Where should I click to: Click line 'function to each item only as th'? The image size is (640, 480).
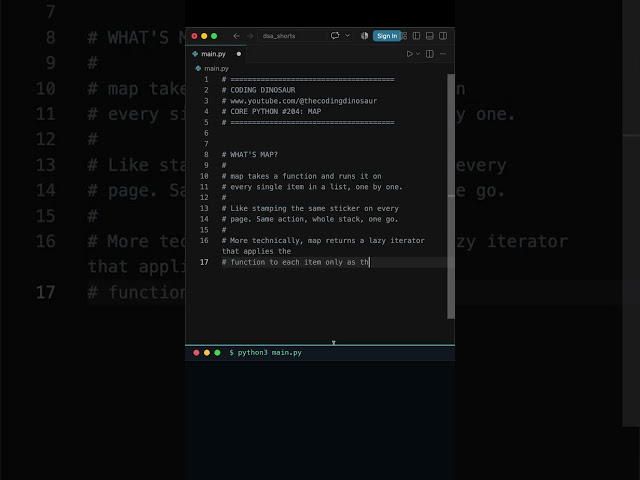pos(295,262)
